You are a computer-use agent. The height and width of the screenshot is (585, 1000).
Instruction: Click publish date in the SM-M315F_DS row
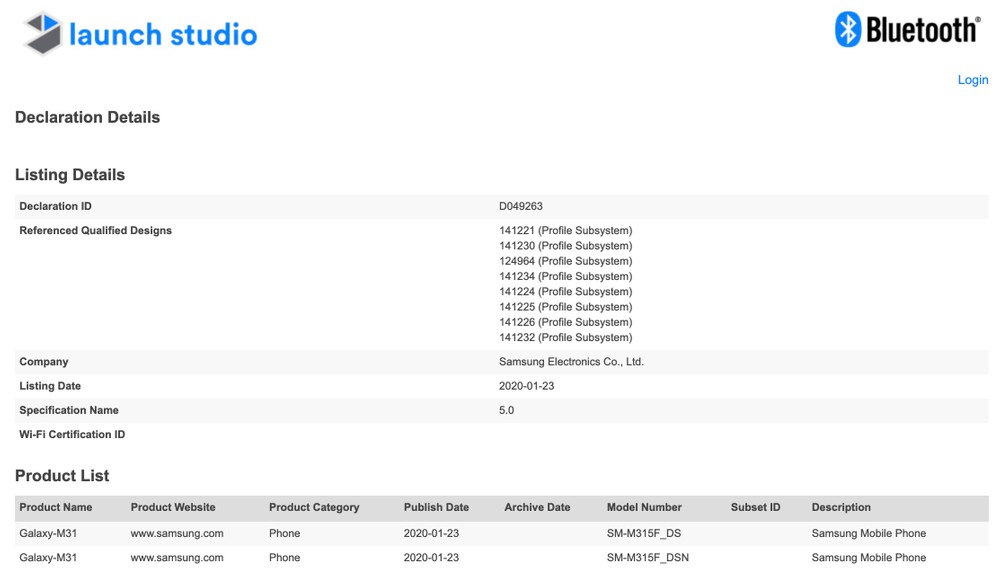[x=431, y=533]
